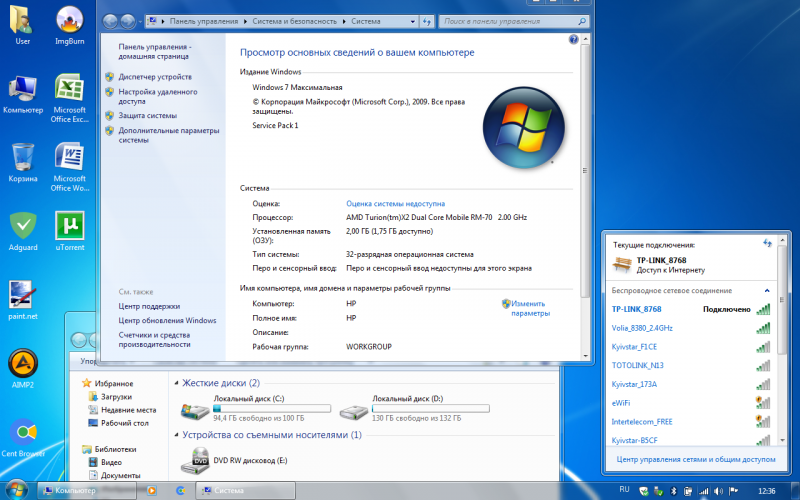Click the search magnifier in control panel
800x500 pixels.
coord(582,21)
